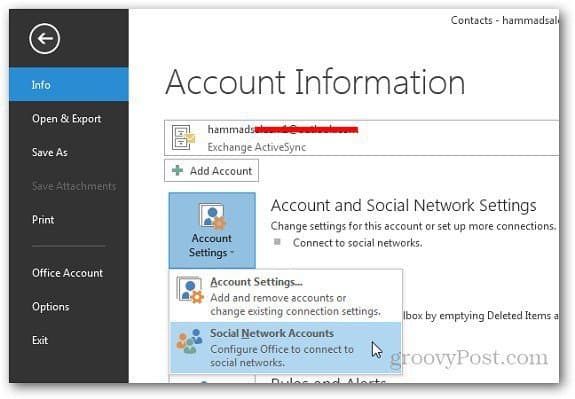Click the Social Network Accounts people icon
The width and height of the screenshot is (575, 399).
pyautogui.click(x=189, y=341)
